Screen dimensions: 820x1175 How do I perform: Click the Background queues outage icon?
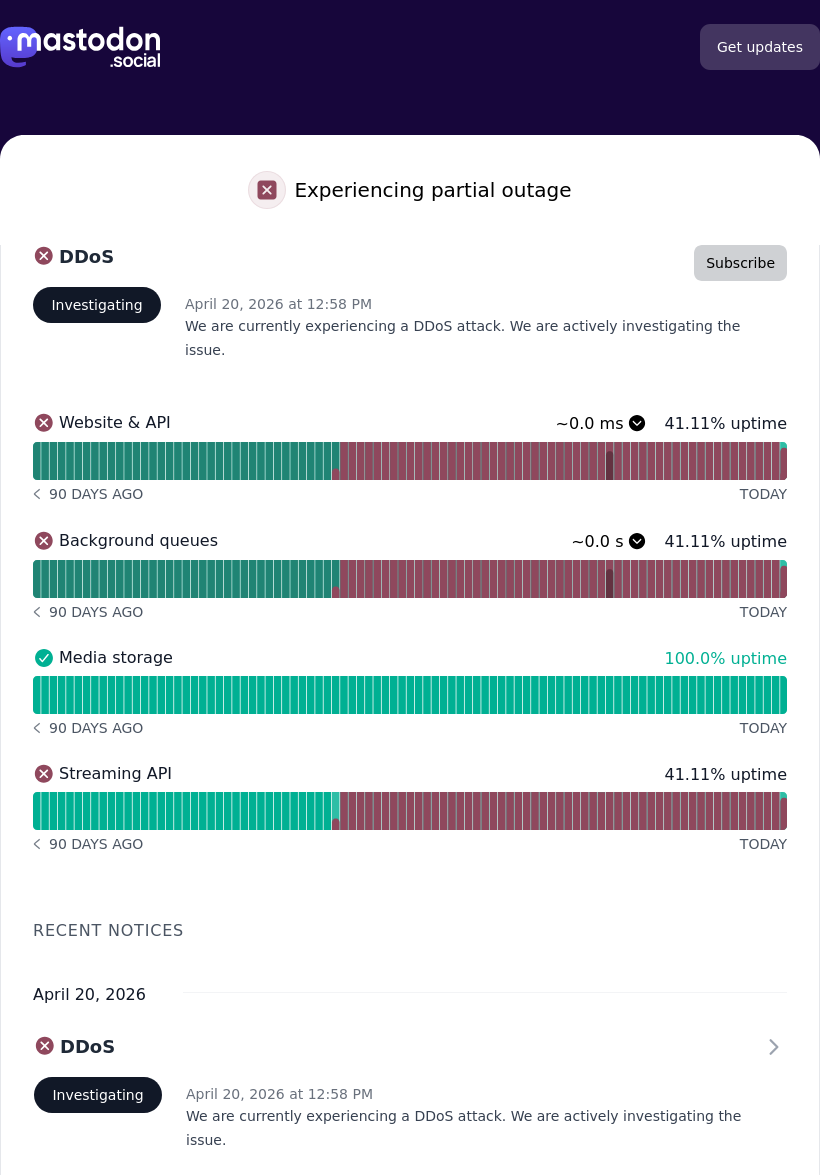coord(44,541)
